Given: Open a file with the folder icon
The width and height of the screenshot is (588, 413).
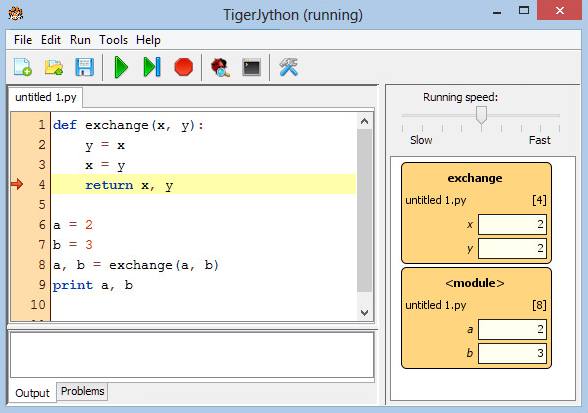Looking at the screenshot, I should pyautogui.click(x=54, y=67).
